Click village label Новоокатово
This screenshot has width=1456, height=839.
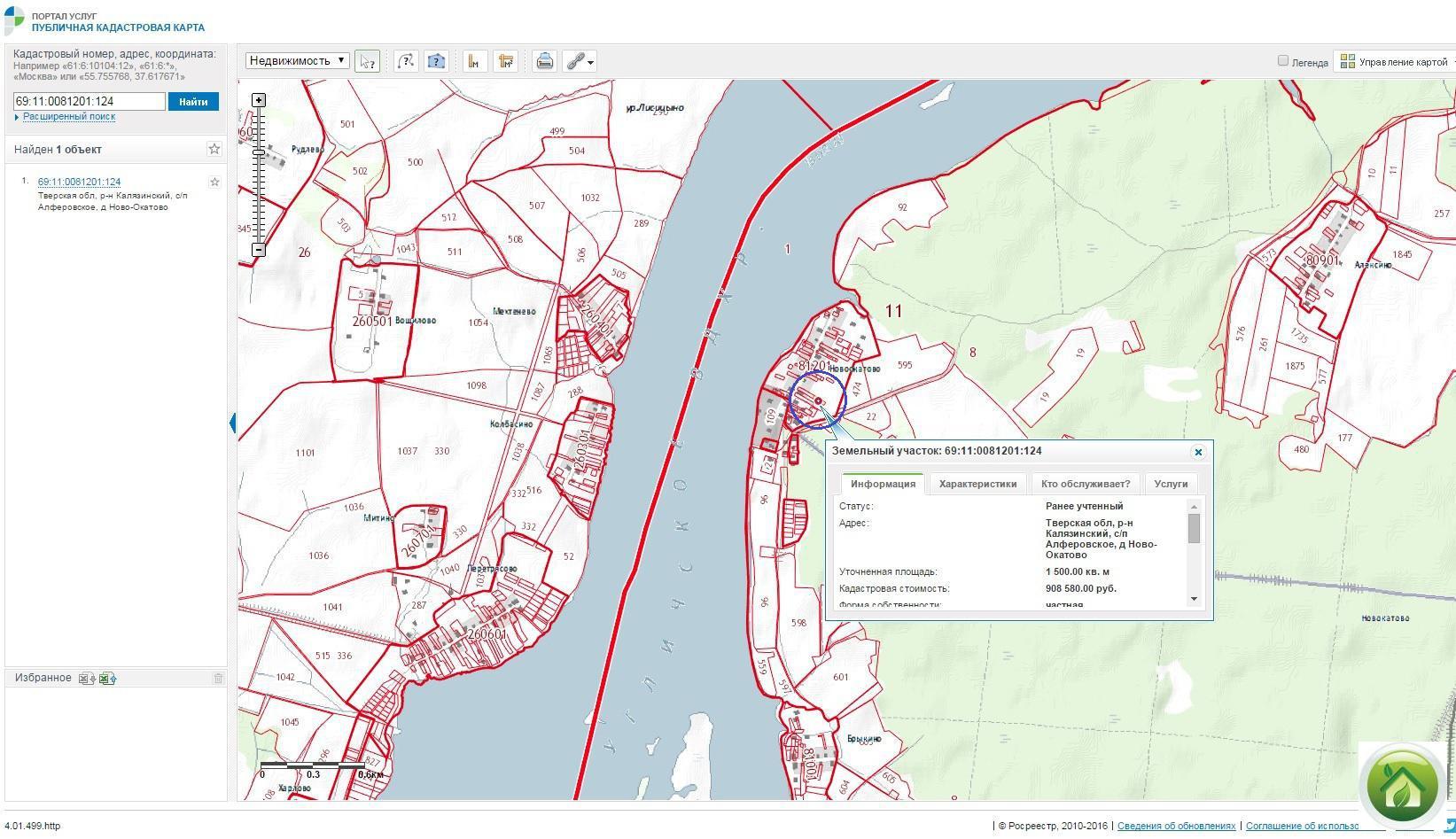pyautogui.click(x=854, y=369)
